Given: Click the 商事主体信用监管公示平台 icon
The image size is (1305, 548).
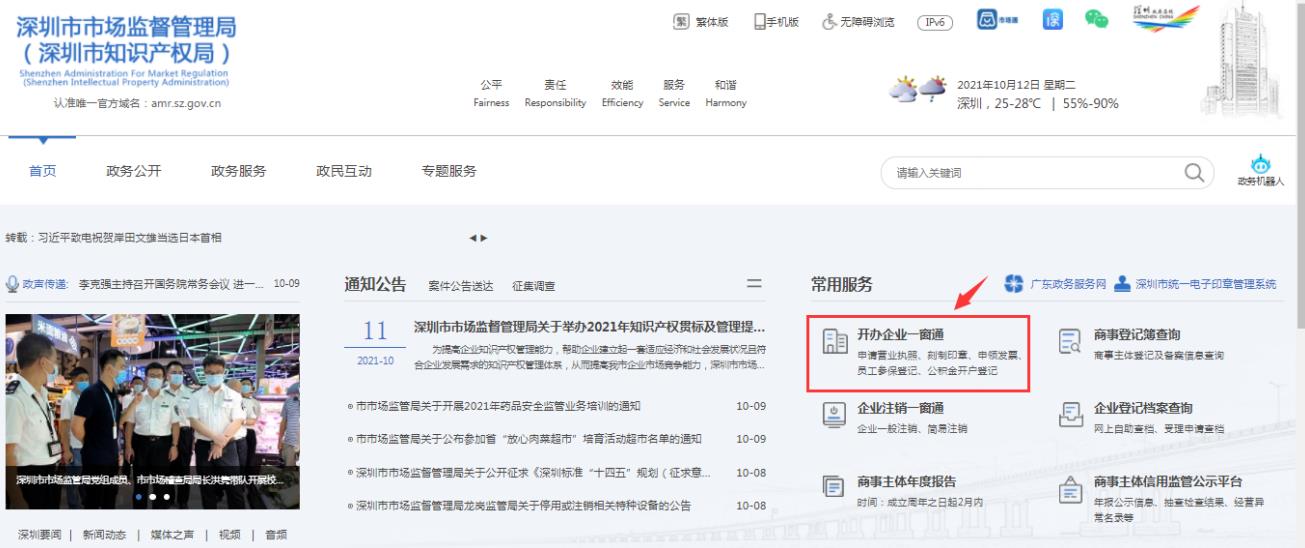Looking at the screenshot, I should point(1069,490).
